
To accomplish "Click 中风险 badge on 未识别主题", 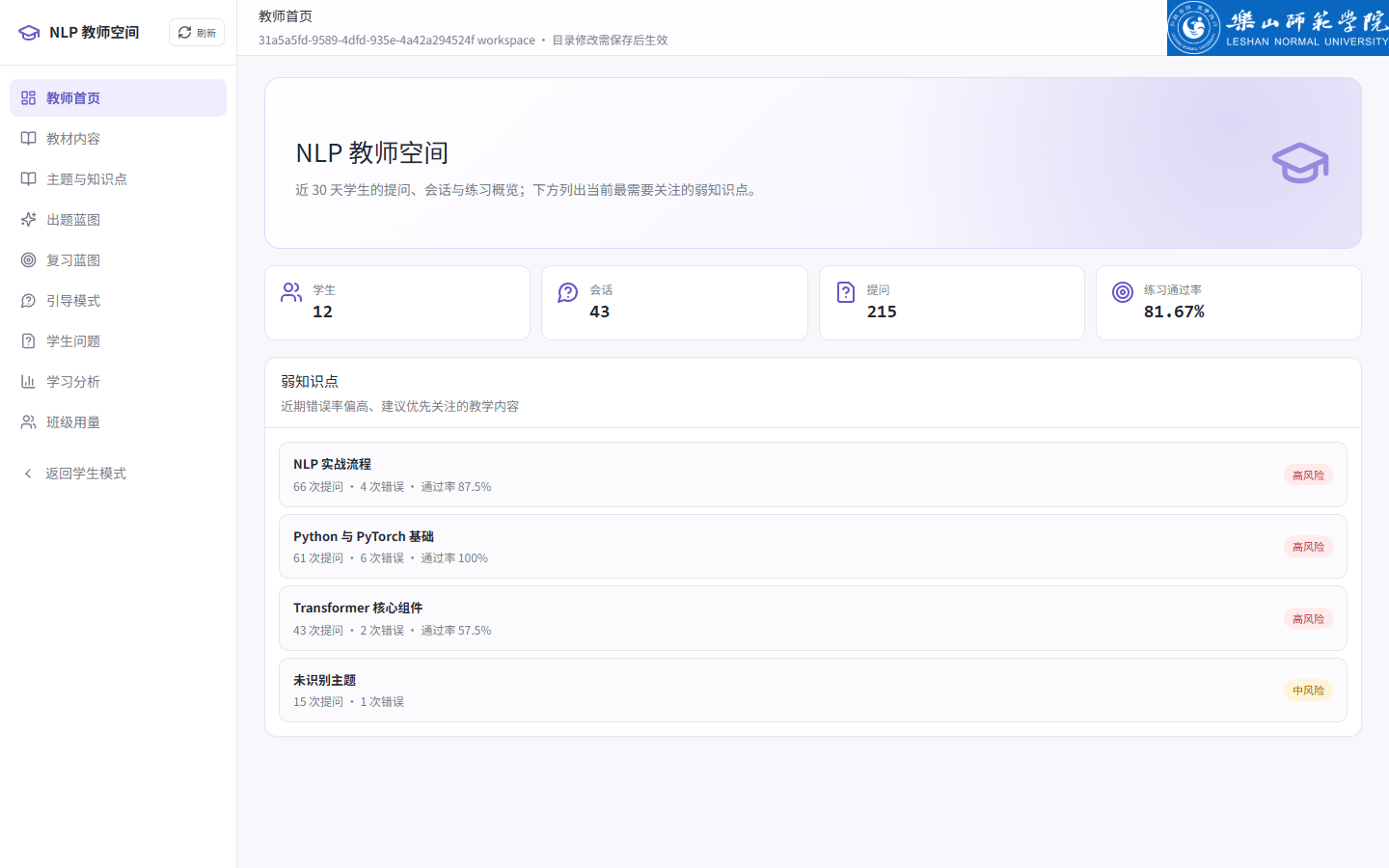I will tap(1308, 691).
